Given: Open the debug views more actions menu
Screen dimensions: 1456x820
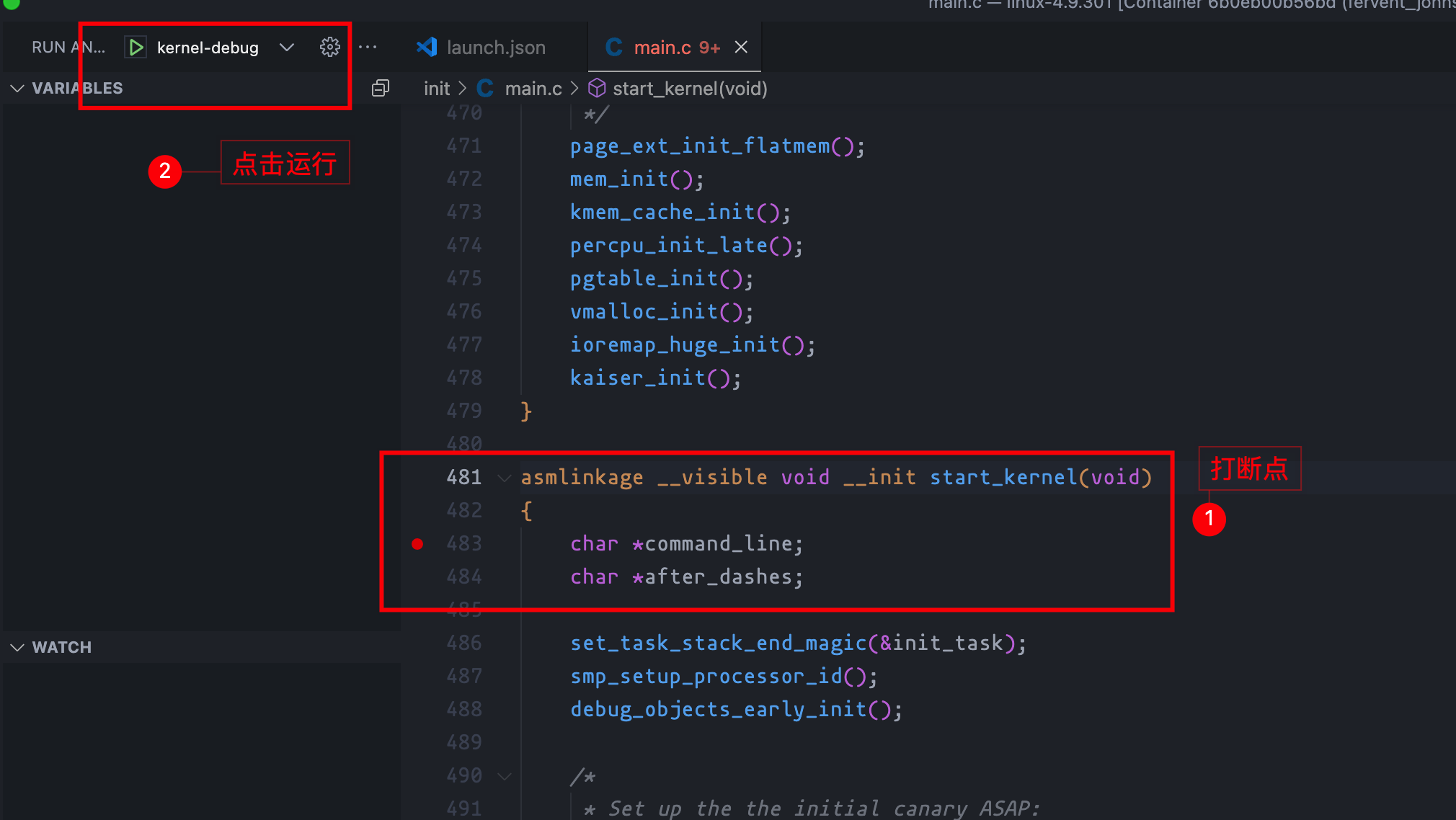Looking at the screenshot, I should (x=368, y=47).
